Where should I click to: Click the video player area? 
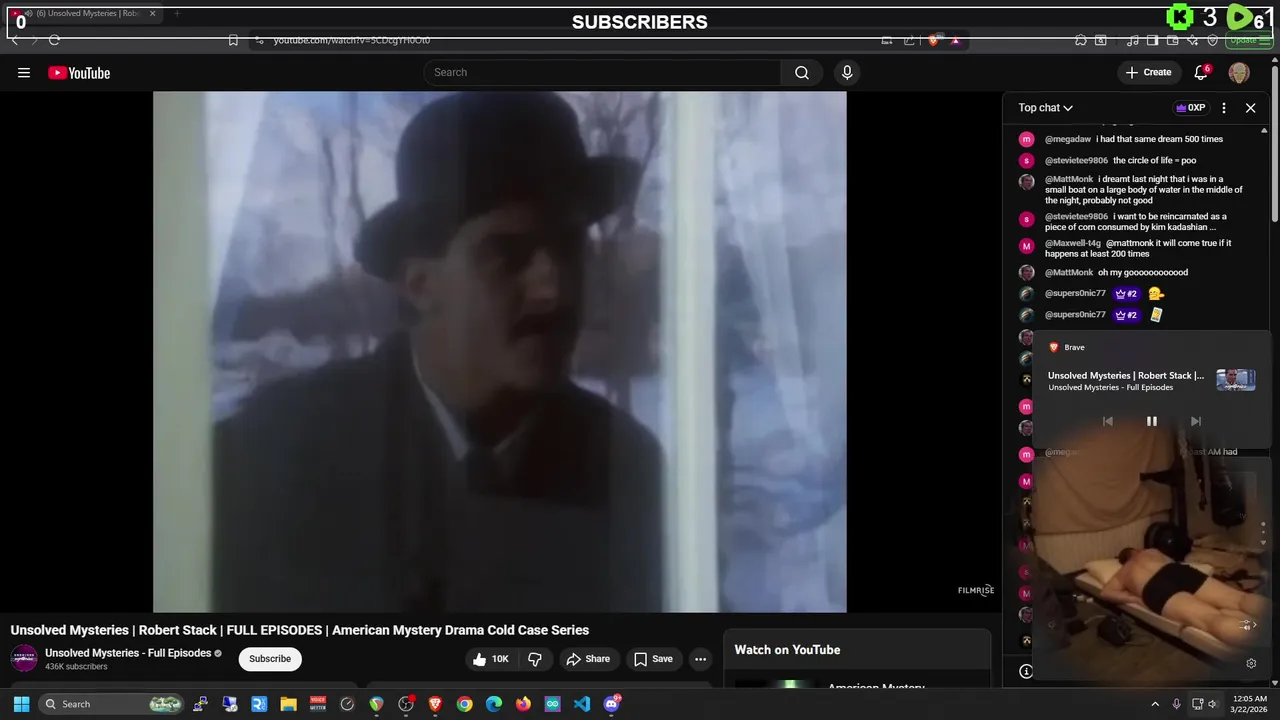[499, 351]
